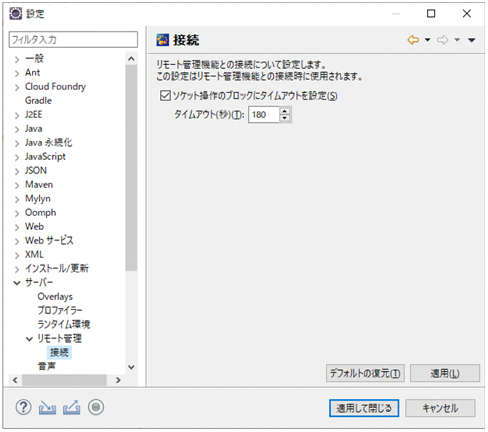Open the forward history dropdown arrow
488x432 pixels.
coord(457,40)
